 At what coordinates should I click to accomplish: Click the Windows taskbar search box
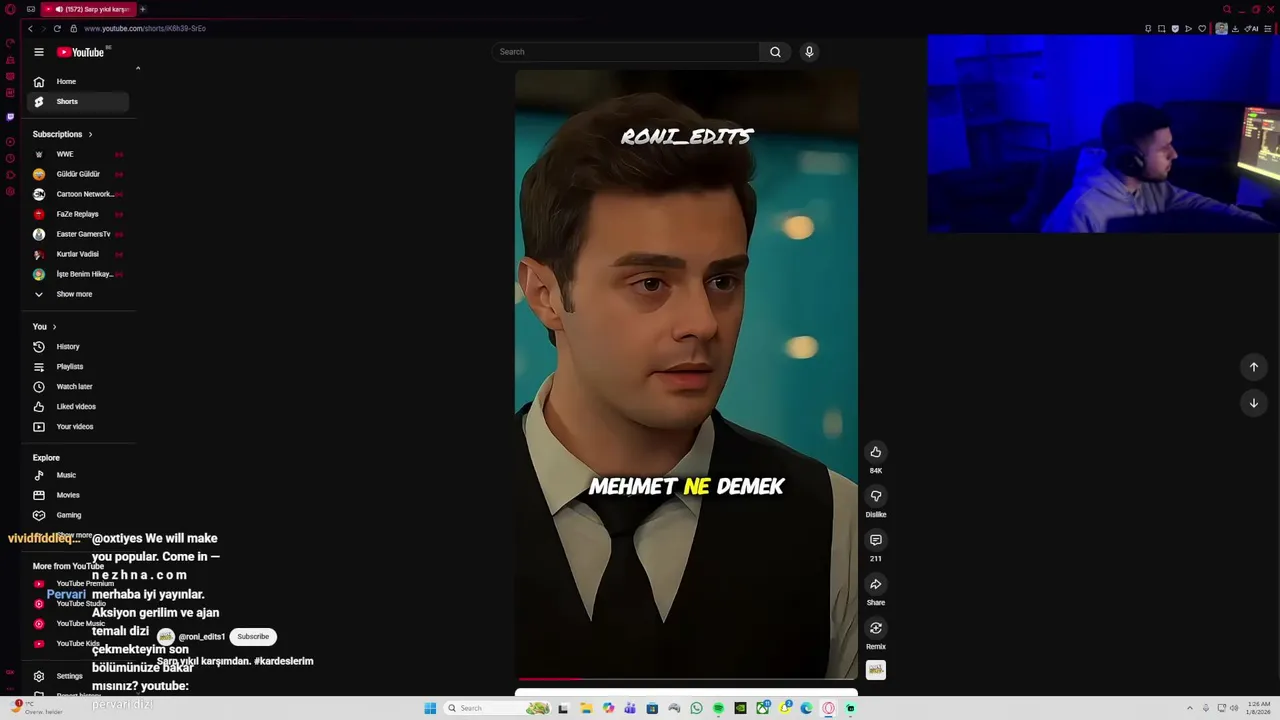pyautogui.click(x=495, y=708)
